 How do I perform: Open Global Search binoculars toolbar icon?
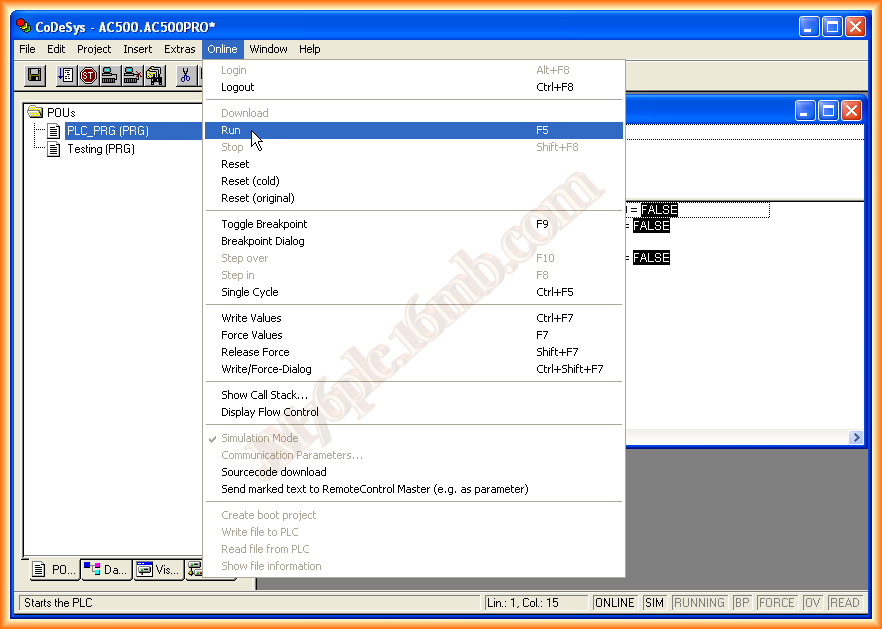pos(155,75)
